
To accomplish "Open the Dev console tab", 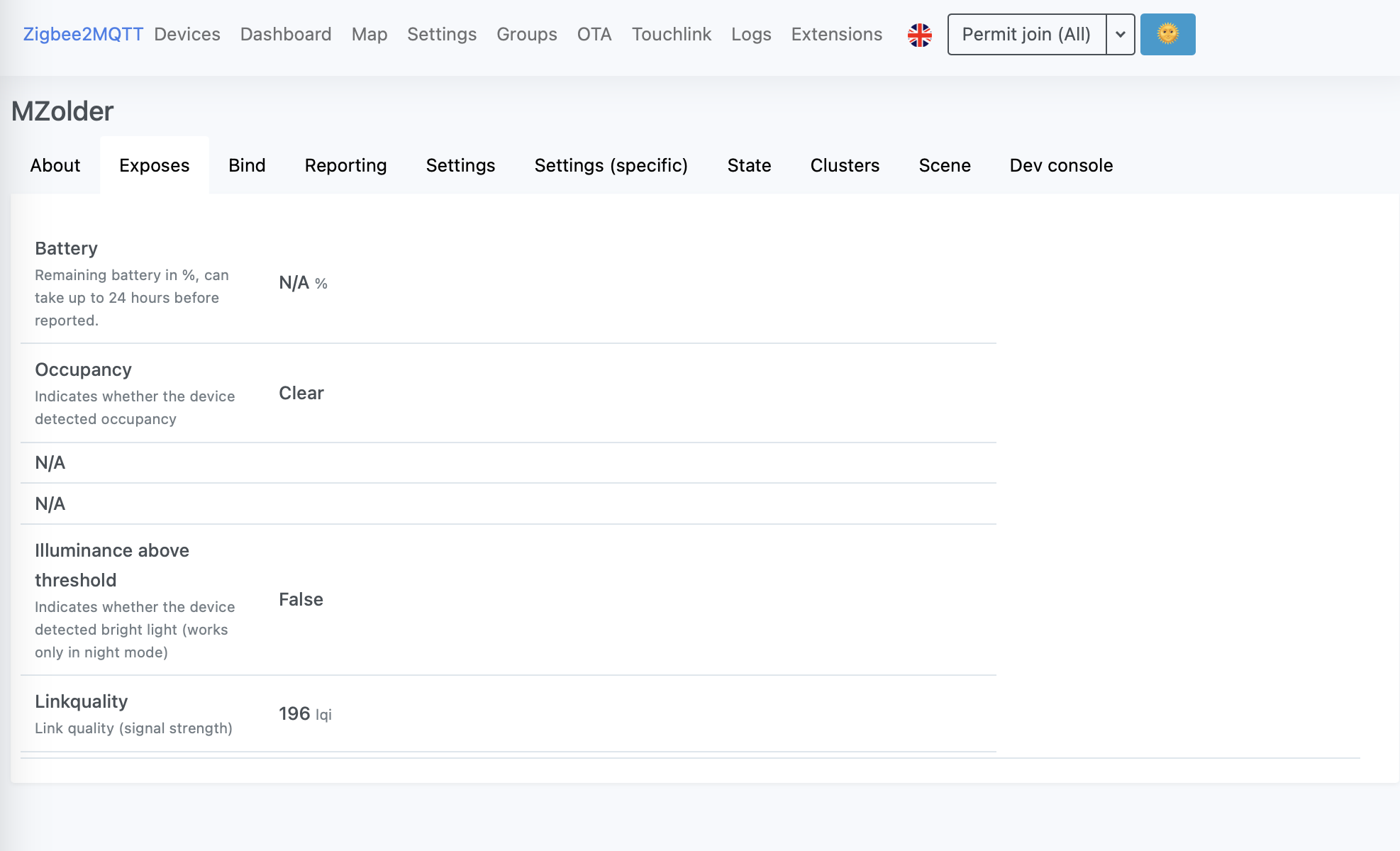I will point(1060,165).
